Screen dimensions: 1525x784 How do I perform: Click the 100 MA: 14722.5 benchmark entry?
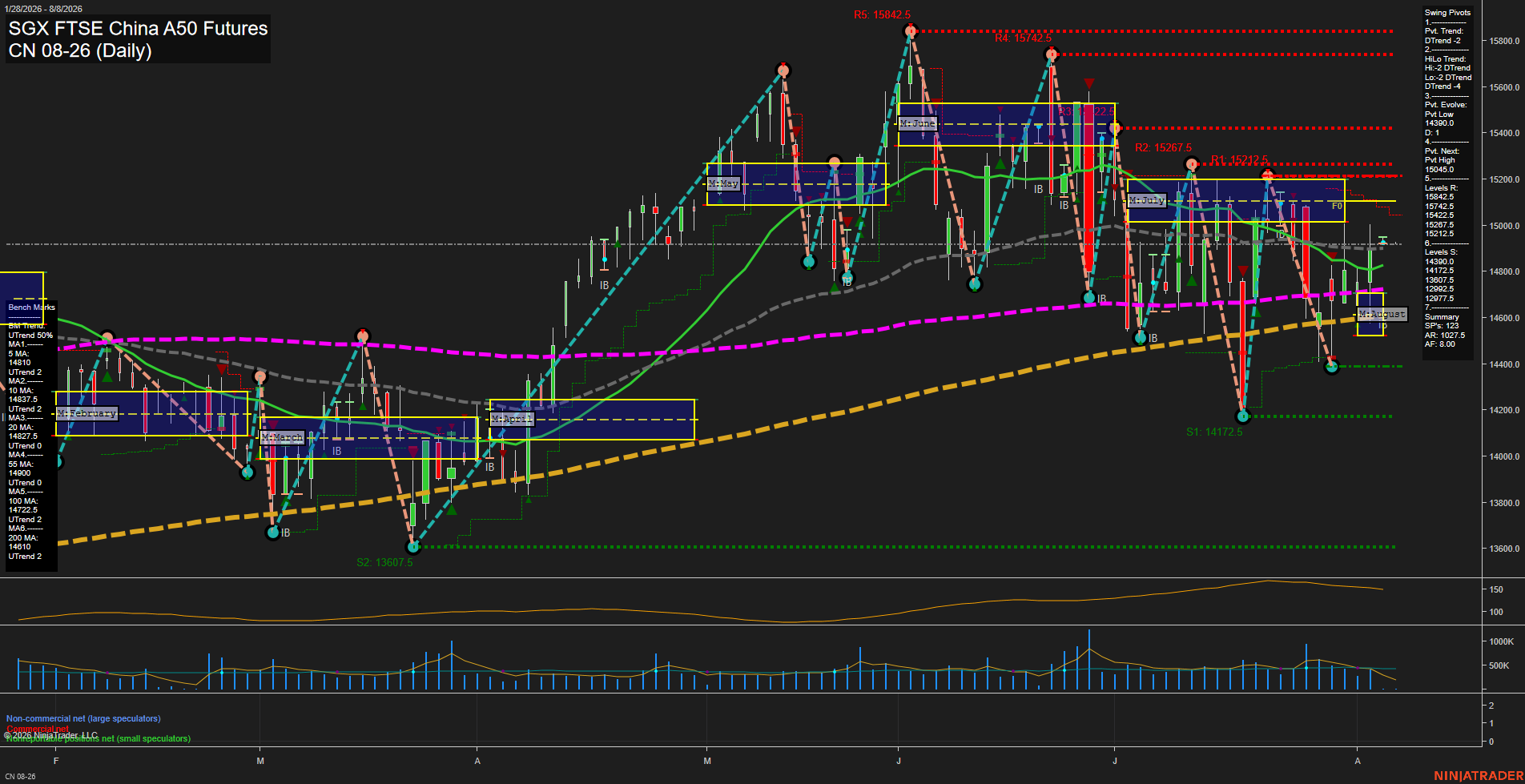pyautogui.click(x=24, y=505)
